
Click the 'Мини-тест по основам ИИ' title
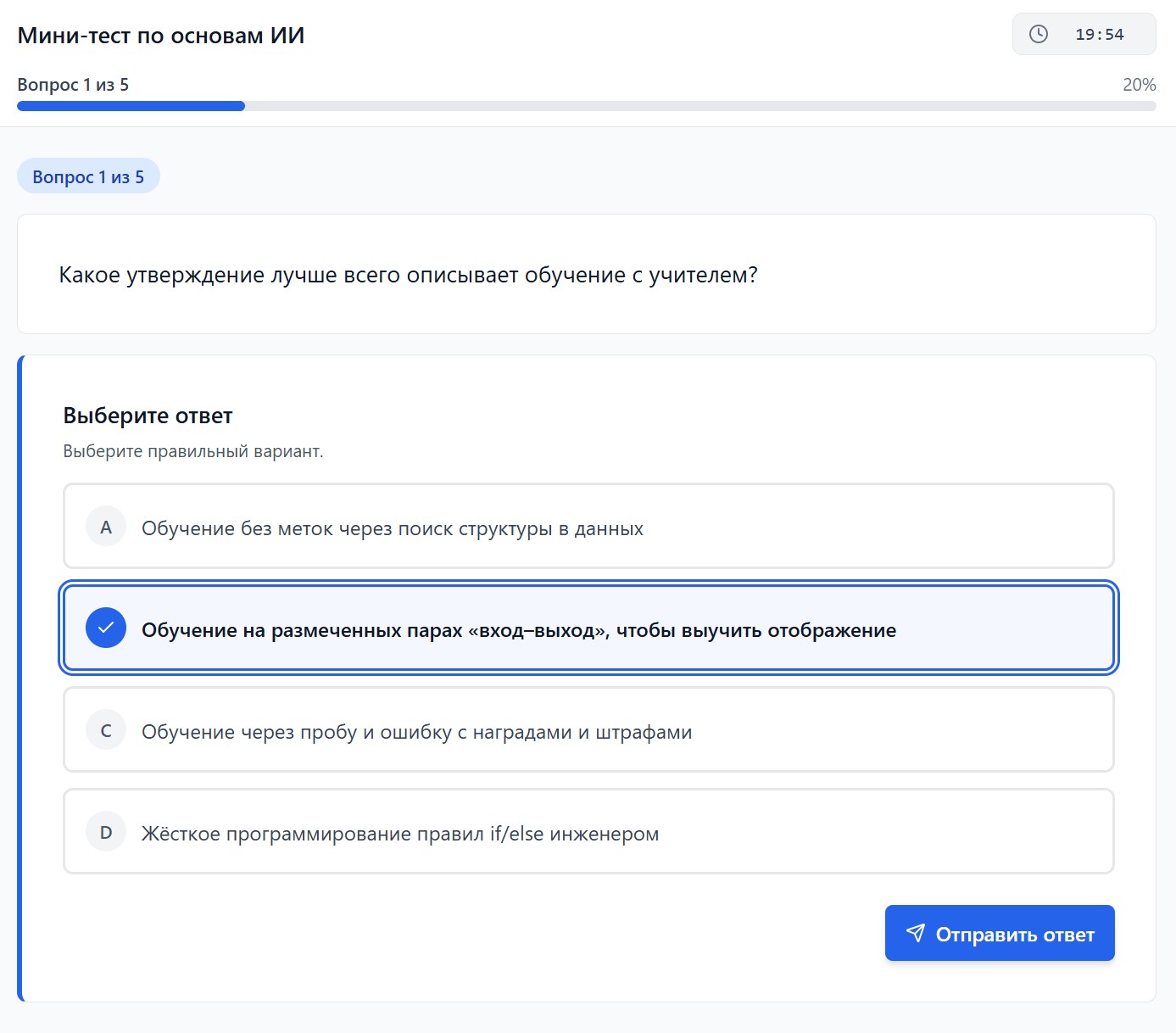[x=162, y=36]
